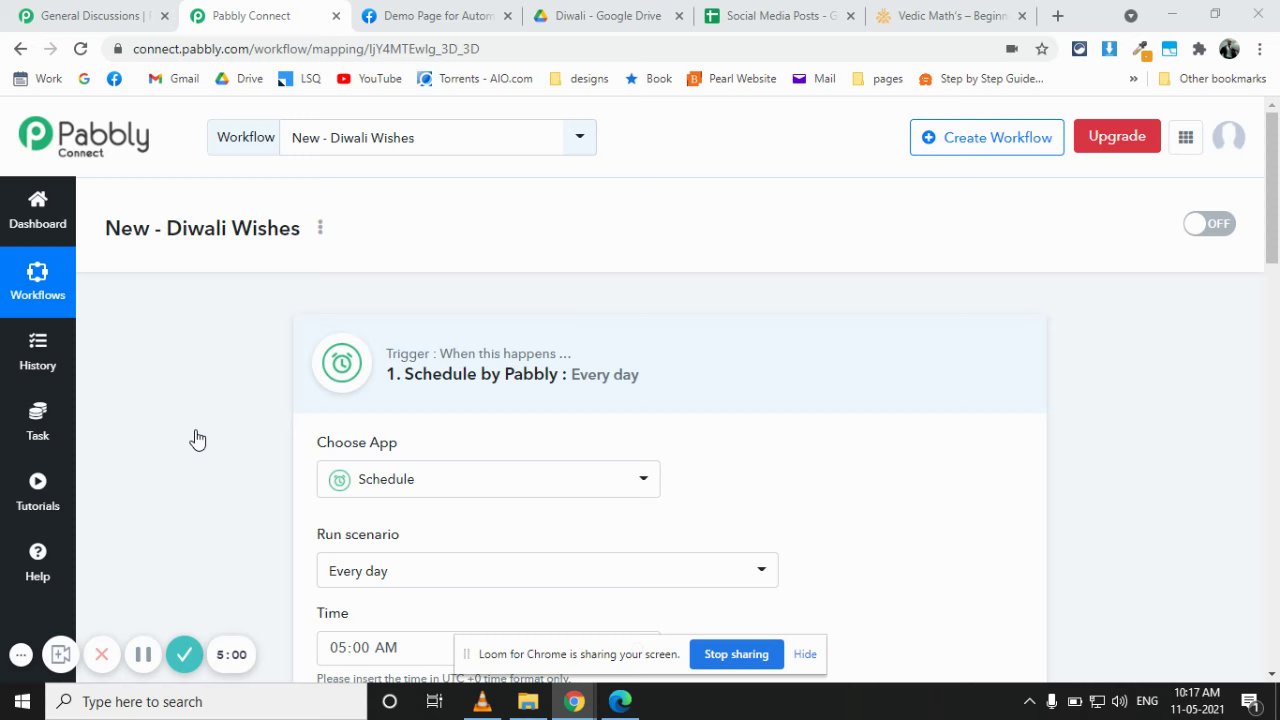Screen dimensions: 1280x720
Task: Open File Explorer from the taskbar
Action: click(x=528, y=701)
